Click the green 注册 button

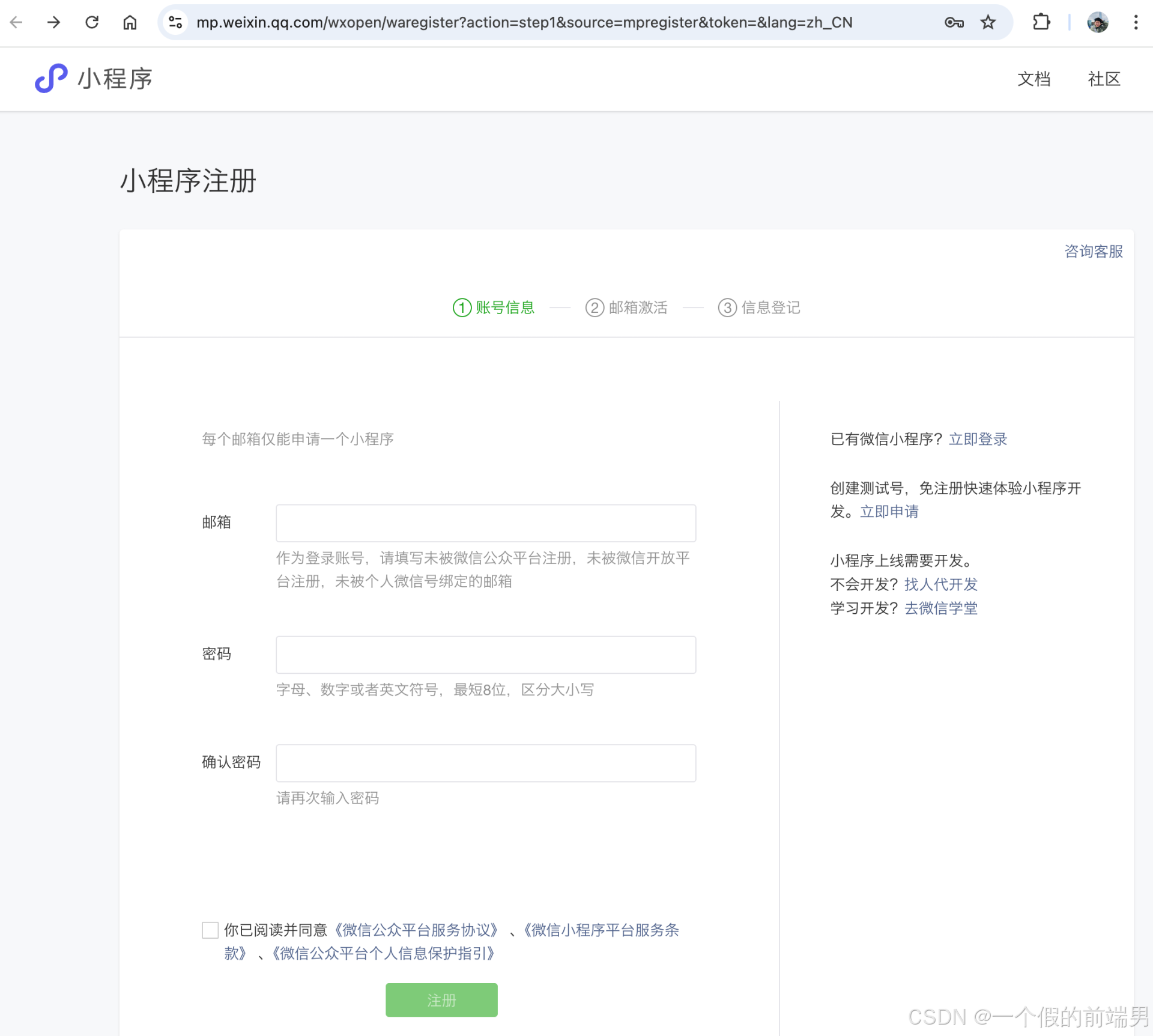(441, 1000)
